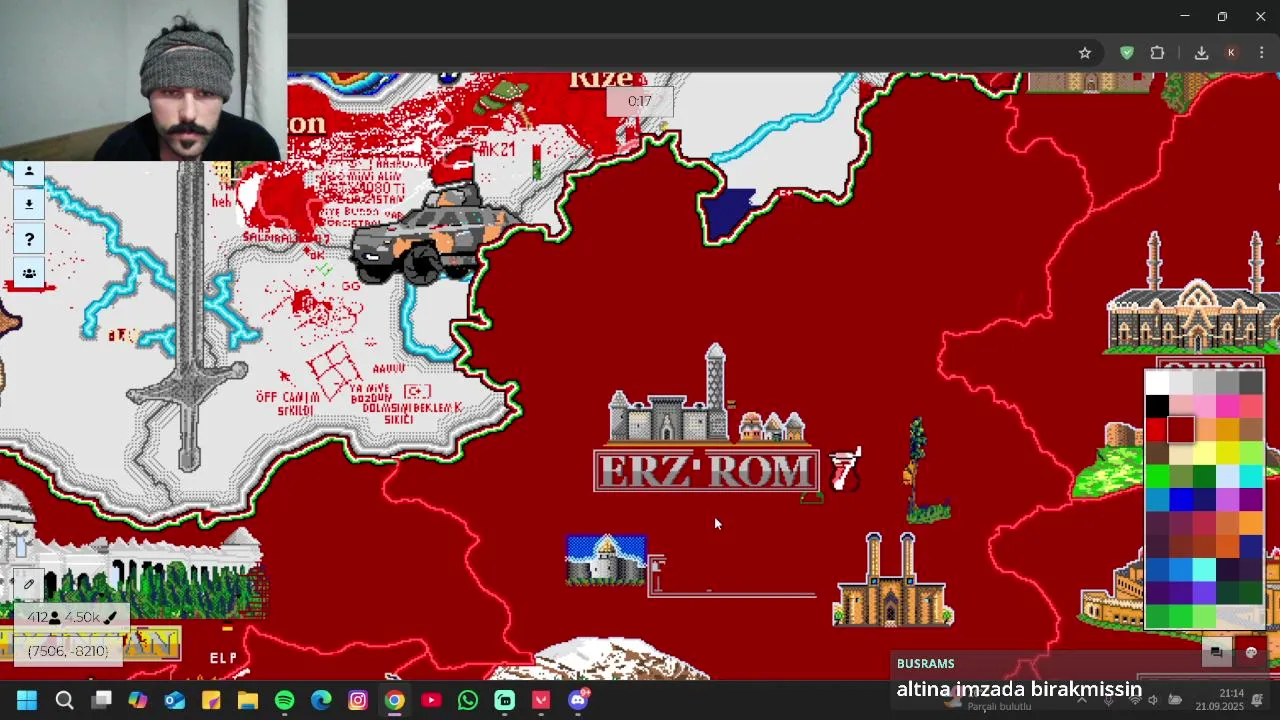Pick the lavender purple swatch
This screenshot has width=1280, height=720.
click(x=1227, y=500)
